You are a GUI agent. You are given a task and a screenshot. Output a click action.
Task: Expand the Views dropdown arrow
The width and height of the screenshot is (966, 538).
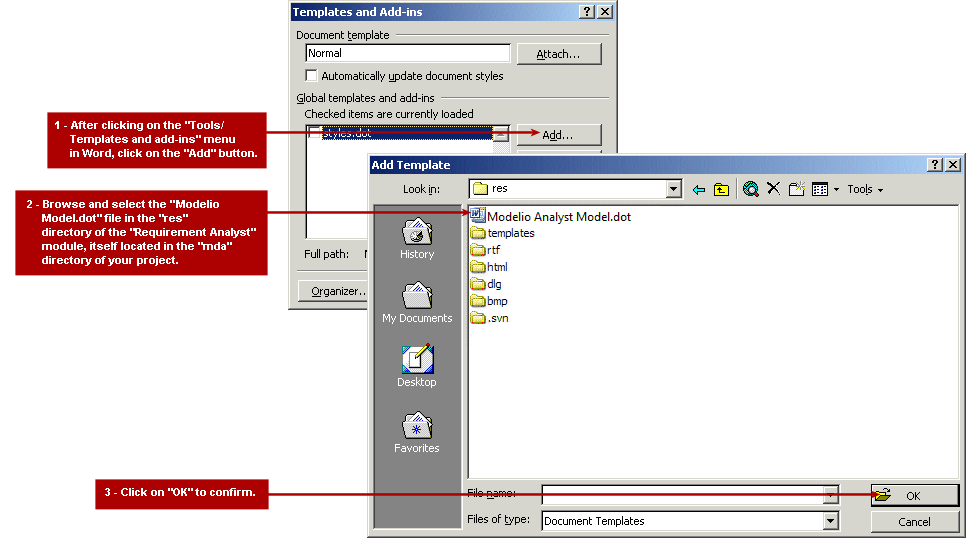coord(836,190)
